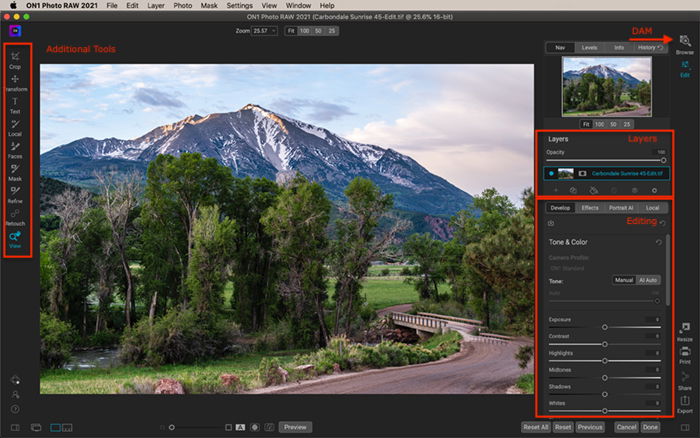Collapse the Tone & Color section
Screen dimensions: 700x438
click(568, 242)
